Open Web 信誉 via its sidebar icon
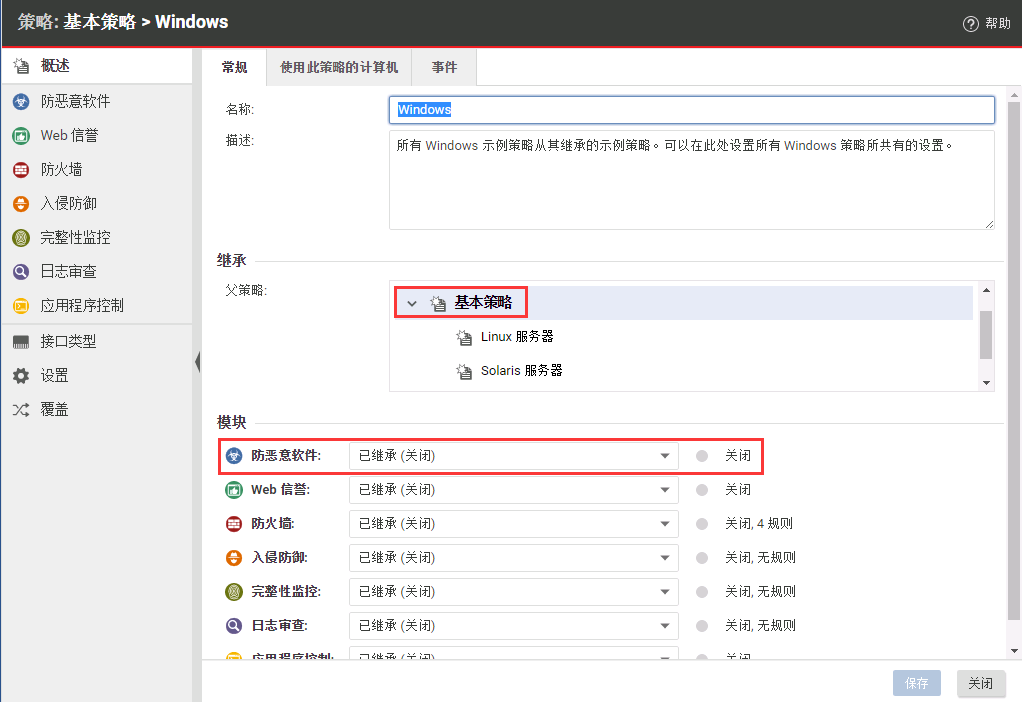 pyautogui.click(x=21, y=136)
